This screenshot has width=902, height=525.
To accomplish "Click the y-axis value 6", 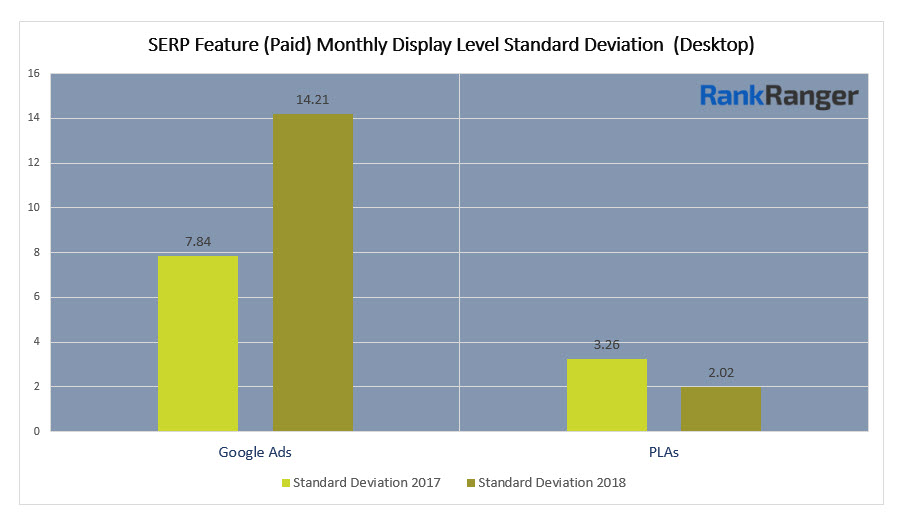I will click(37, 296).
